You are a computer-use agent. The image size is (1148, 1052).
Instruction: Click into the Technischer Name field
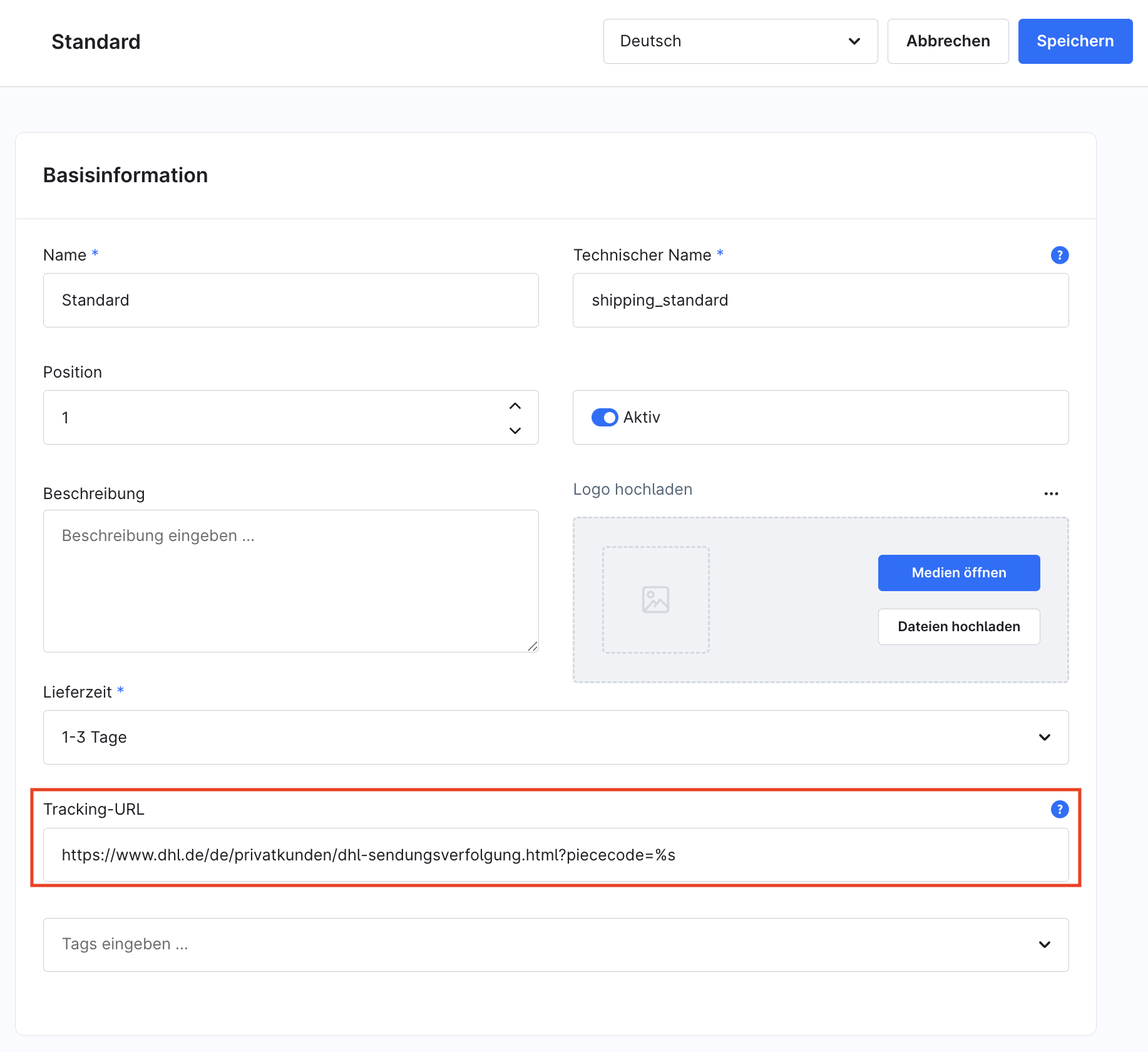click(820, 300)
